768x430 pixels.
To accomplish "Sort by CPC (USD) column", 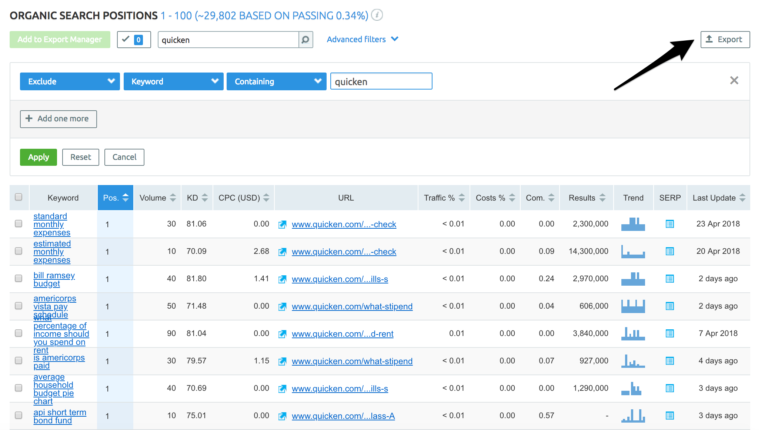I will click(244, 198).
